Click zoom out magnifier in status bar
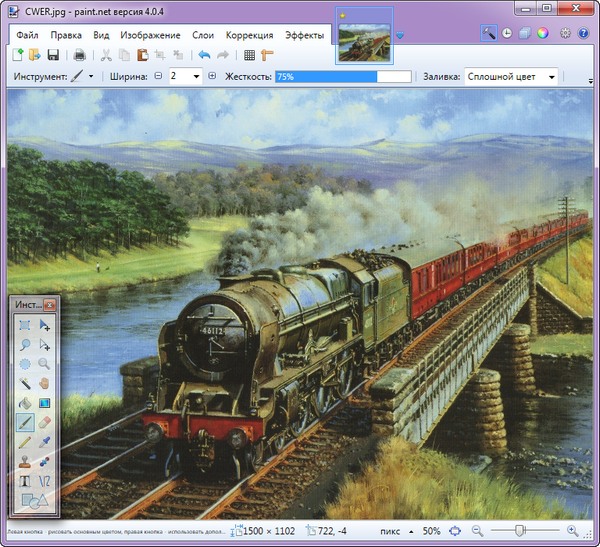Viewport: 600px width, 547px height. [x=477, y=531]
